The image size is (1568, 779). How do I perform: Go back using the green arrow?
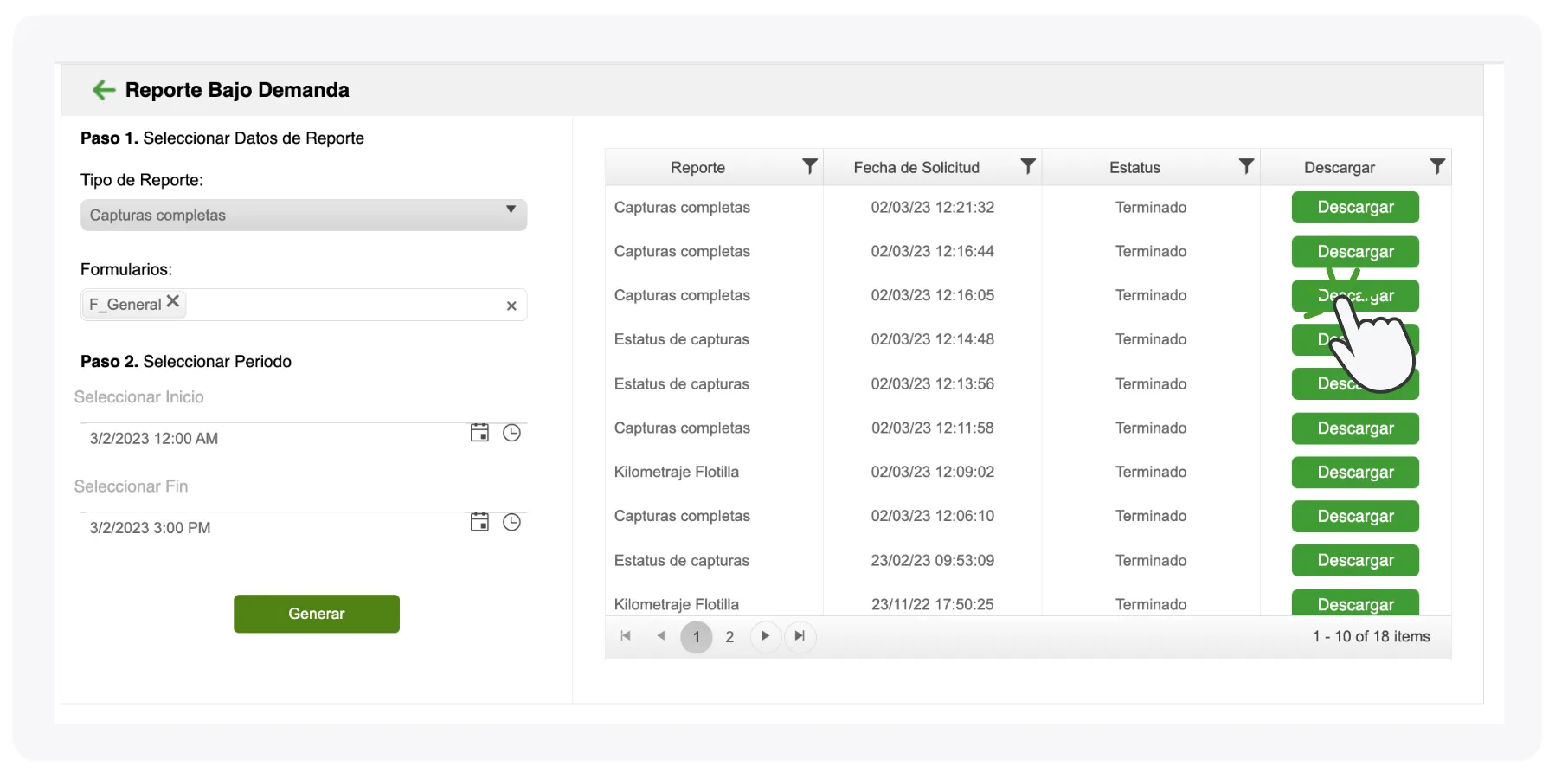coord(104,90)
